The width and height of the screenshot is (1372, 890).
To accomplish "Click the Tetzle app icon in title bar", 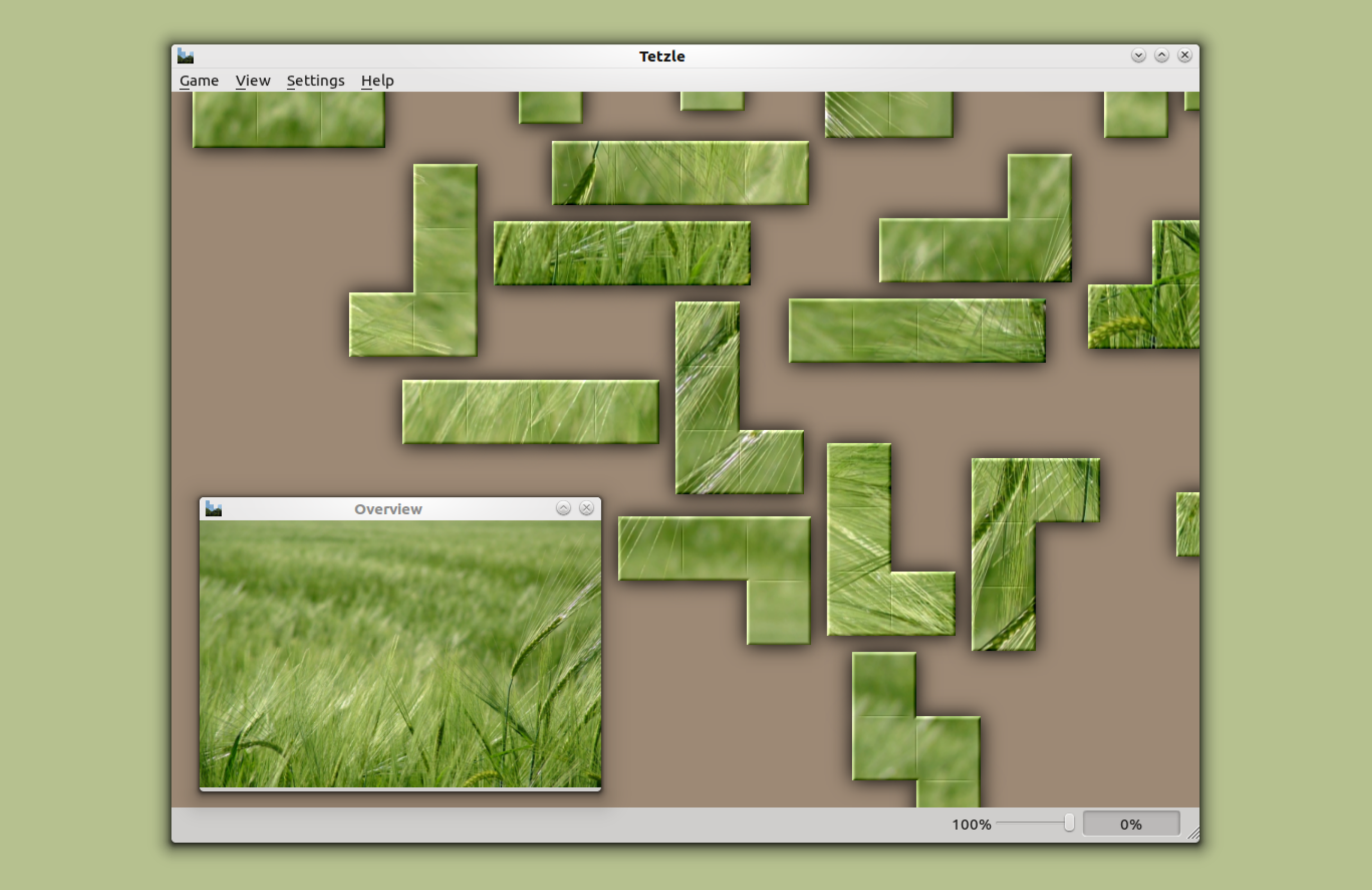I will pos(186,56).
